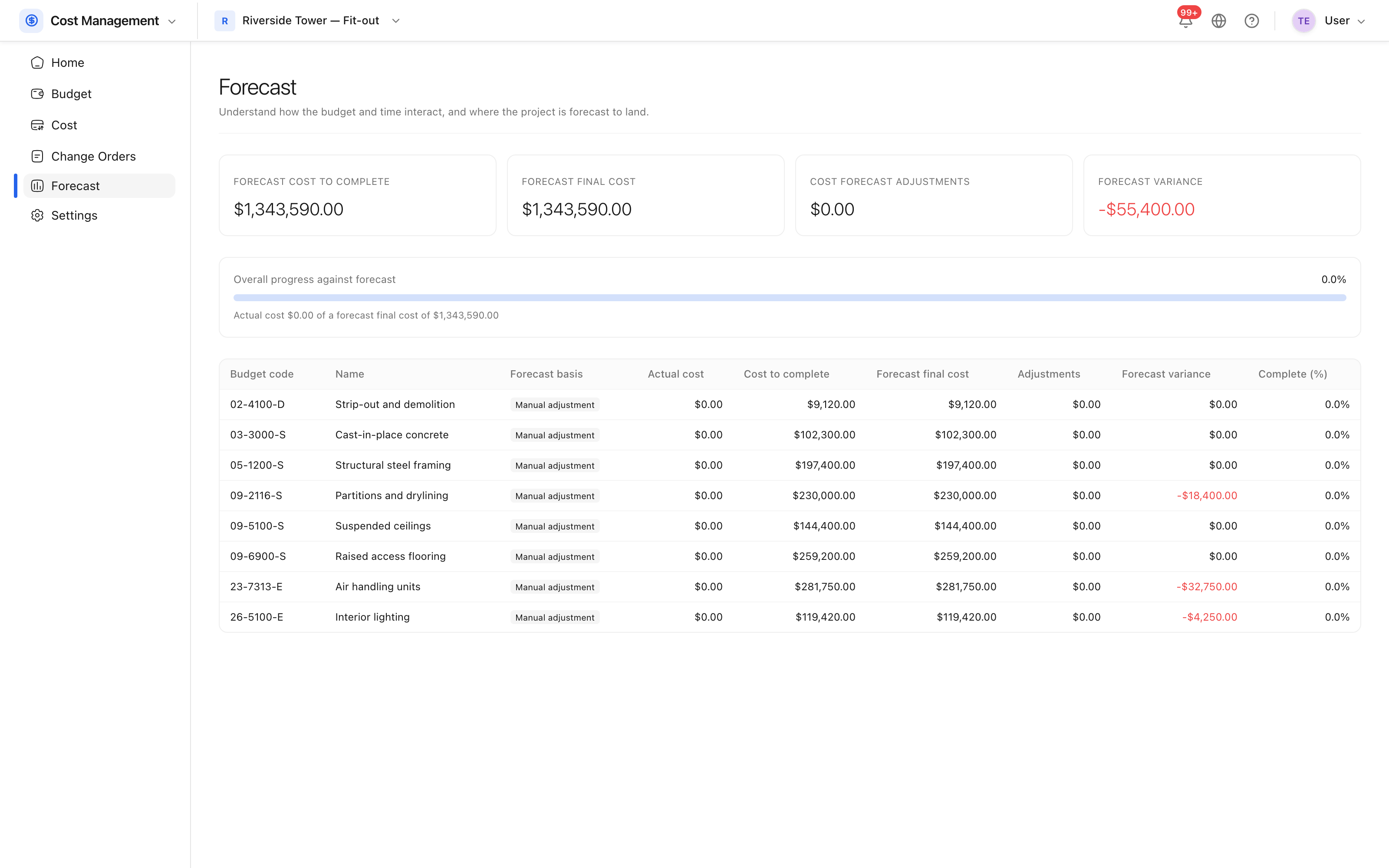The image size is (1389, 868).
Task: Click the globe language icon
Action: click(1218, 21)
